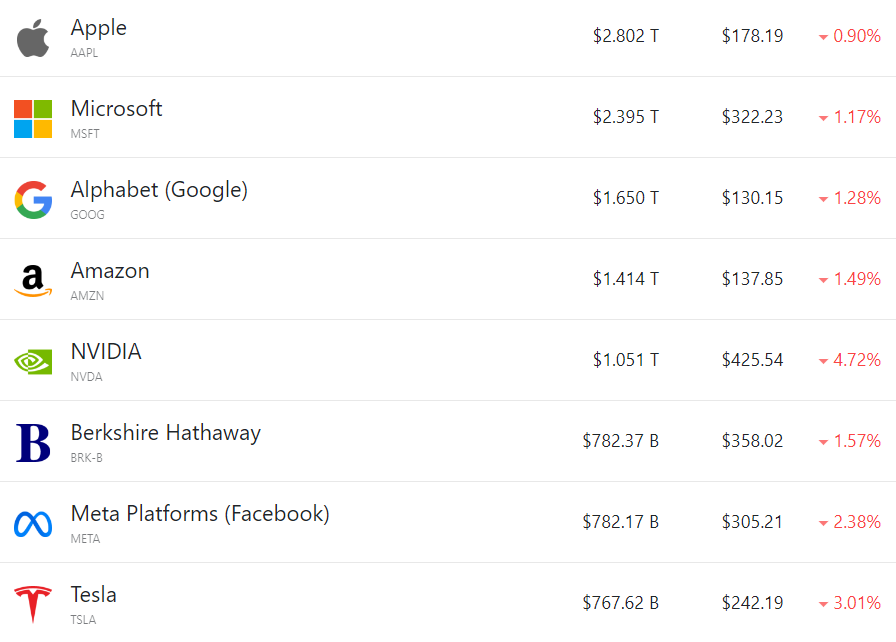Click the Apple logo icon

tap(33, 38)
